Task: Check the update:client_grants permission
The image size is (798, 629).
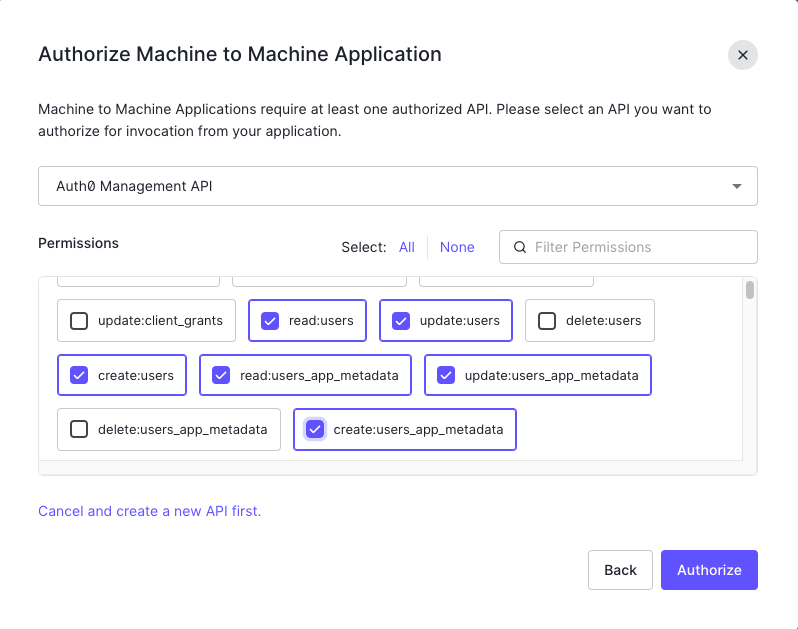Action: coord(79,321)
